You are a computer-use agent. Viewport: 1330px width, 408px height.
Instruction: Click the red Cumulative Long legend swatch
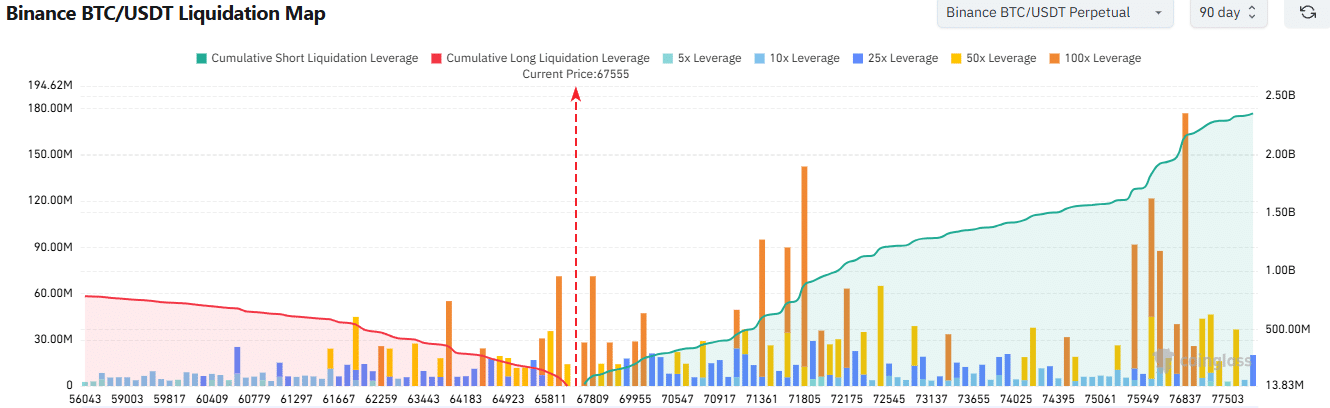click(x=437, y=58)
